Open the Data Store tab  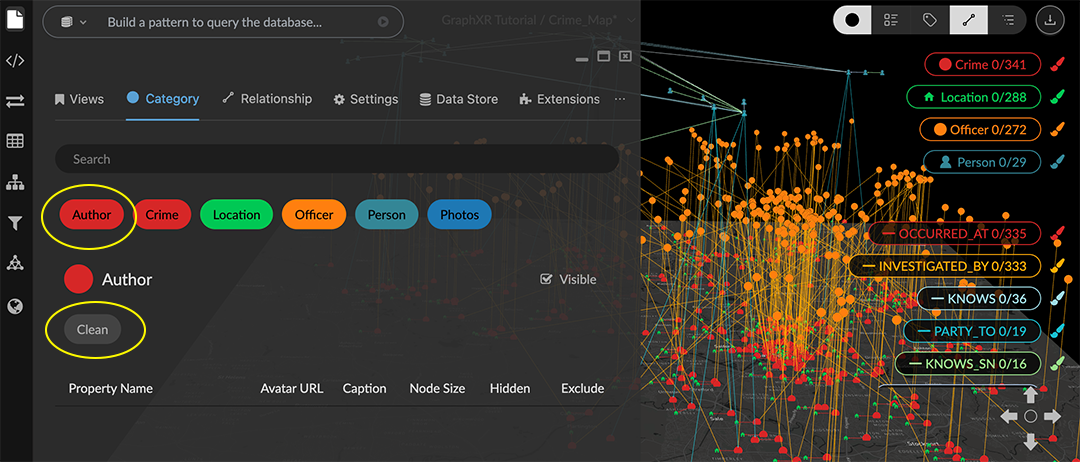coord(459,99)
